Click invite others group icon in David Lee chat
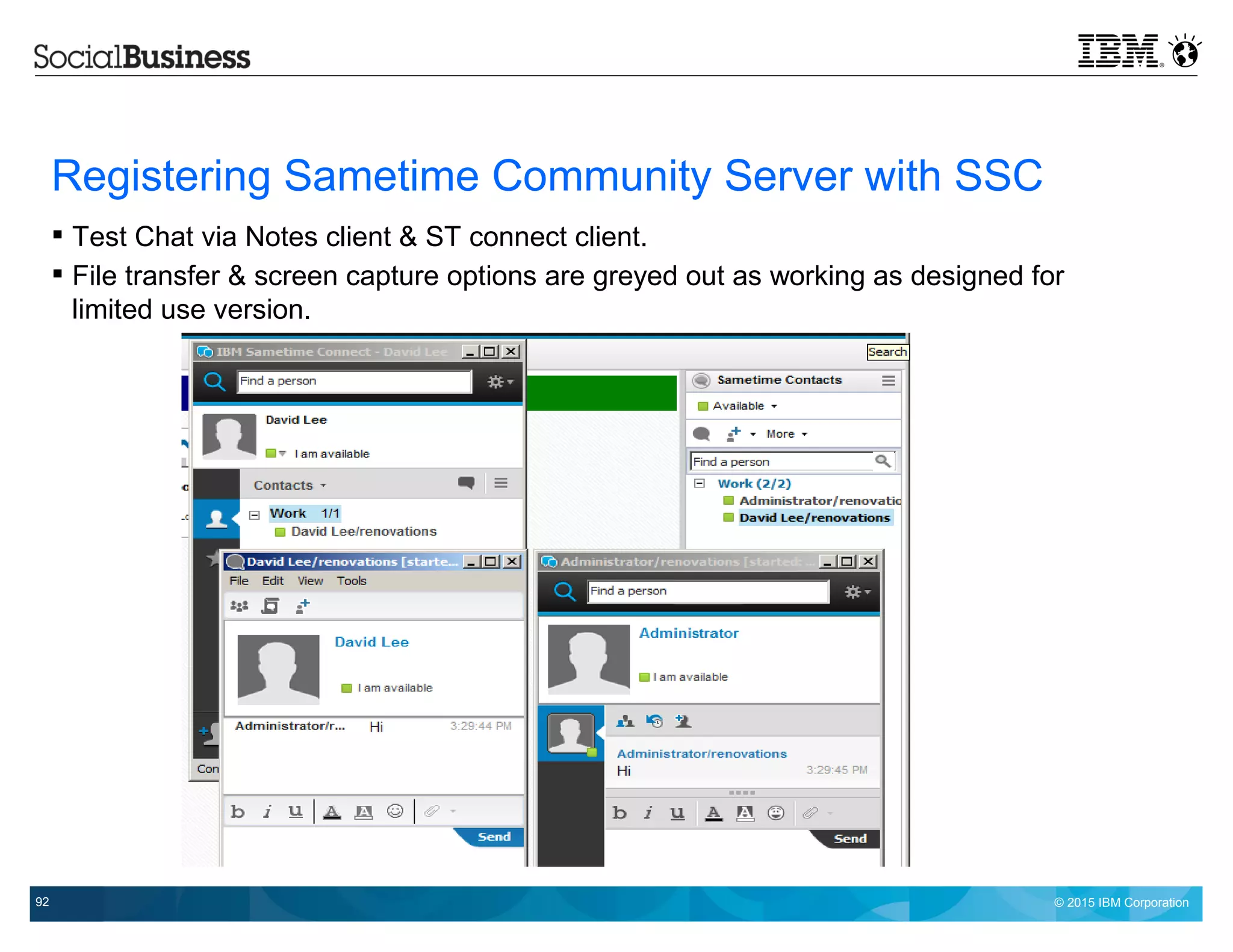 239,606
